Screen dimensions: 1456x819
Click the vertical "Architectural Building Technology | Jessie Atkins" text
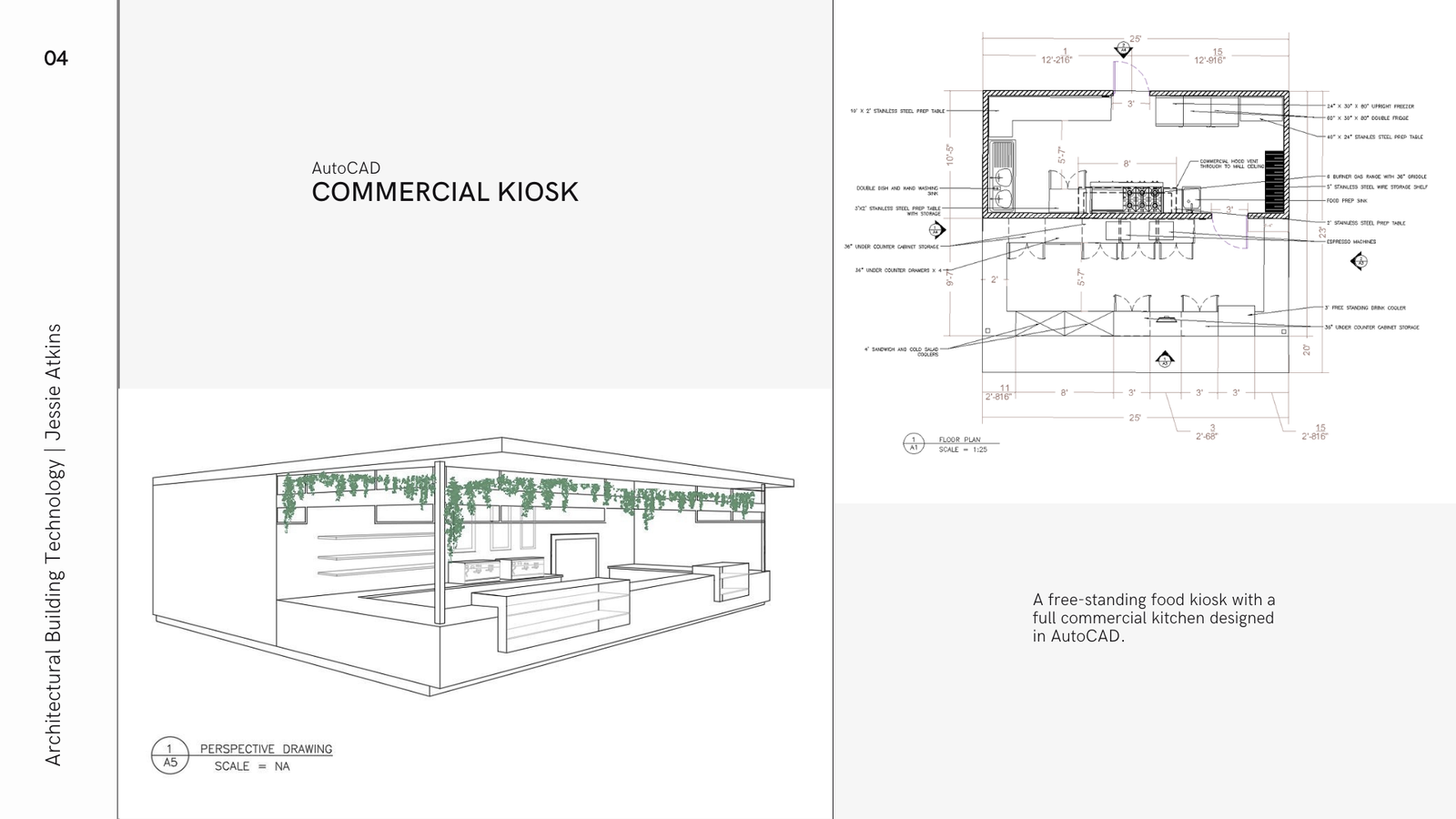(54, 544)
